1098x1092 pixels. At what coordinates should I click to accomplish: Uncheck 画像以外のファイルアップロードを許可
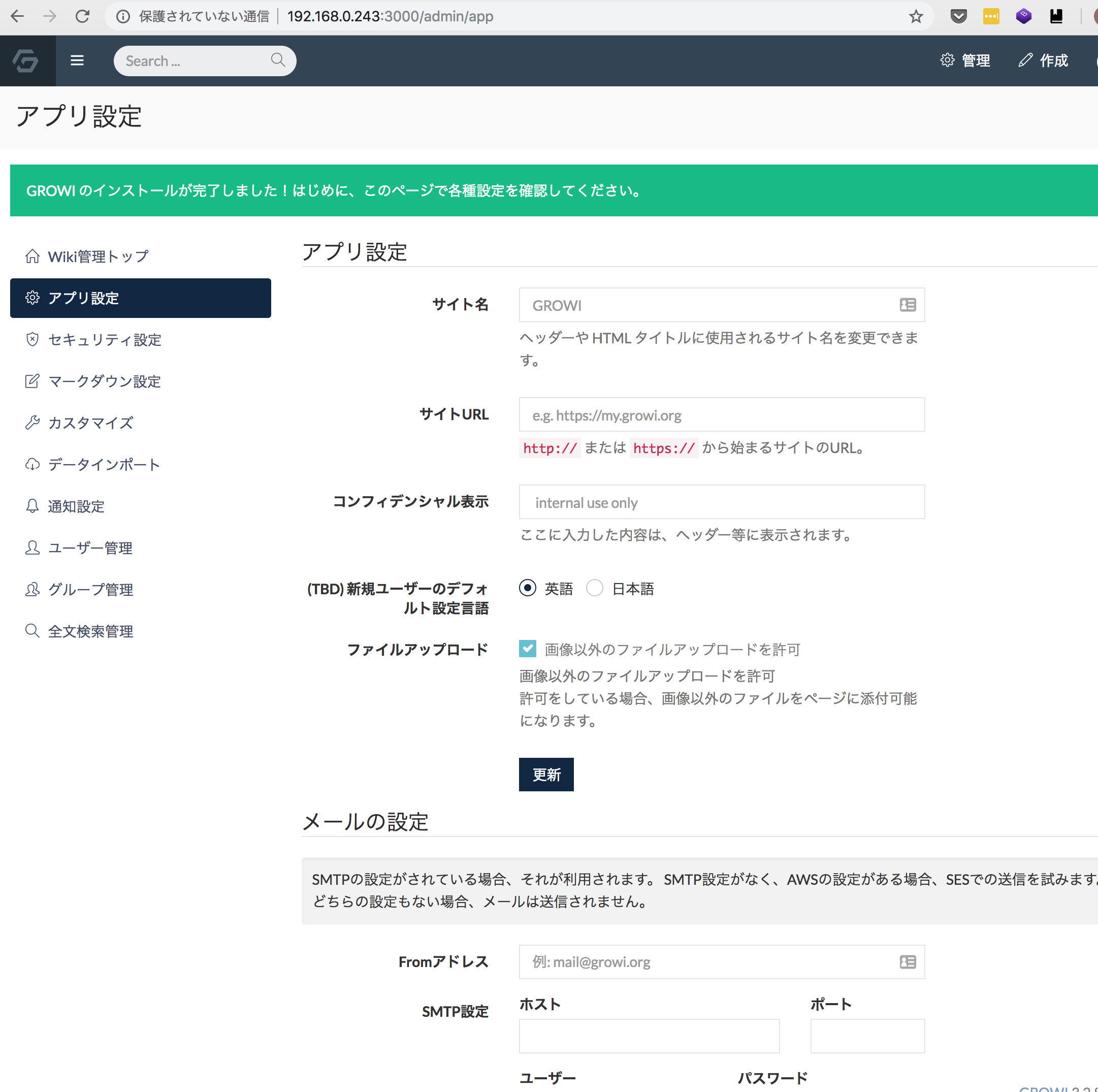coord(527,649)
